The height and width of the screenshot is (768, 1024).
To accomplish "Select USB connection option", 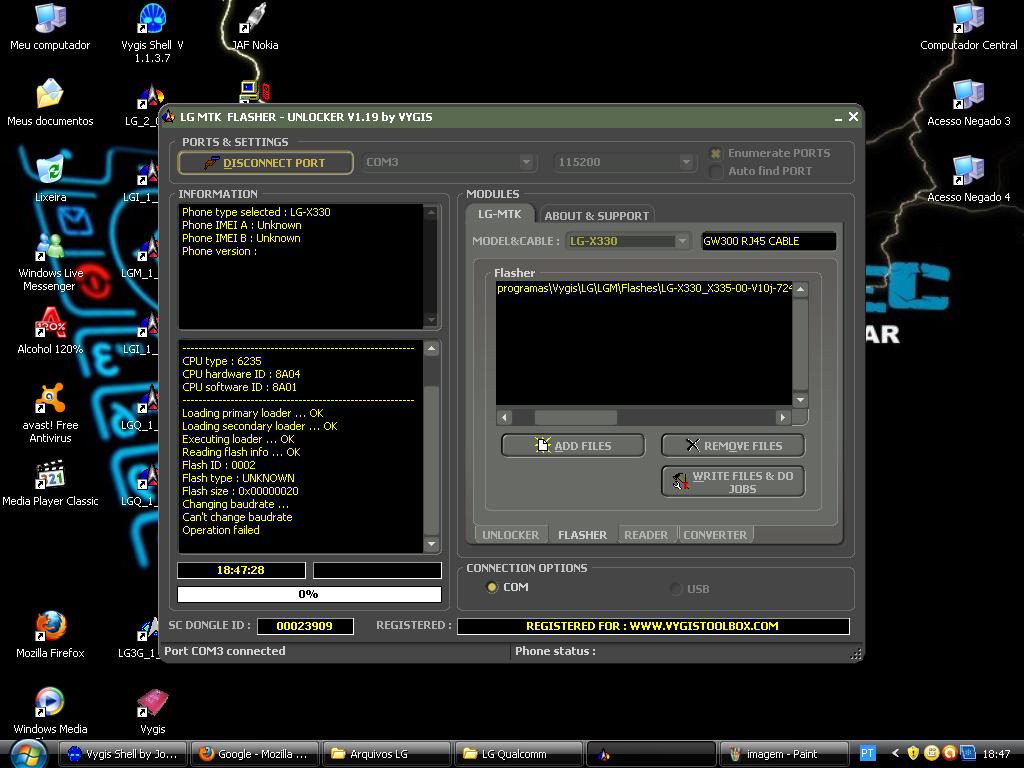I will point(676,588).
